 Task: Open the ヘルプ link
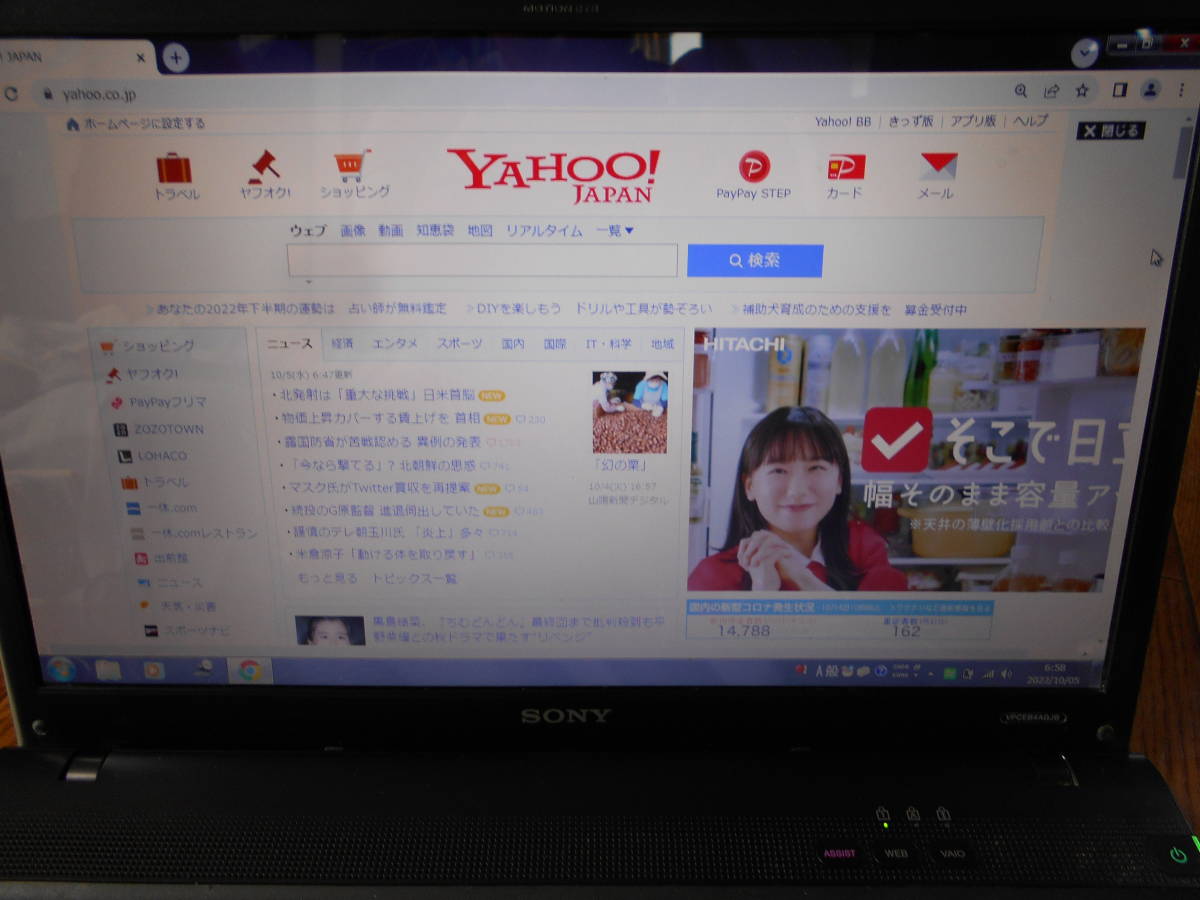[x=1031, y=122]
